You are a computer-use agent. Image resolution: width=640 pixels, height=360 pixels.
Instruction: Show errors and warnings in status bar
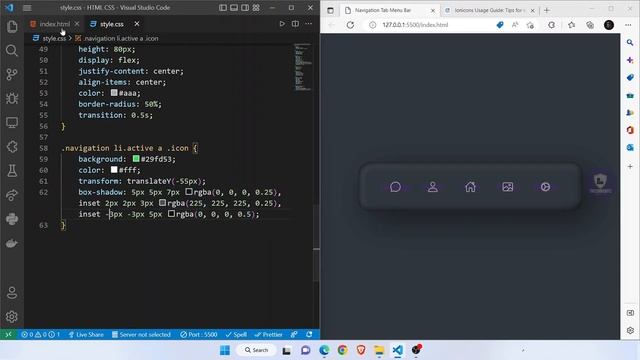click(40, 334)
